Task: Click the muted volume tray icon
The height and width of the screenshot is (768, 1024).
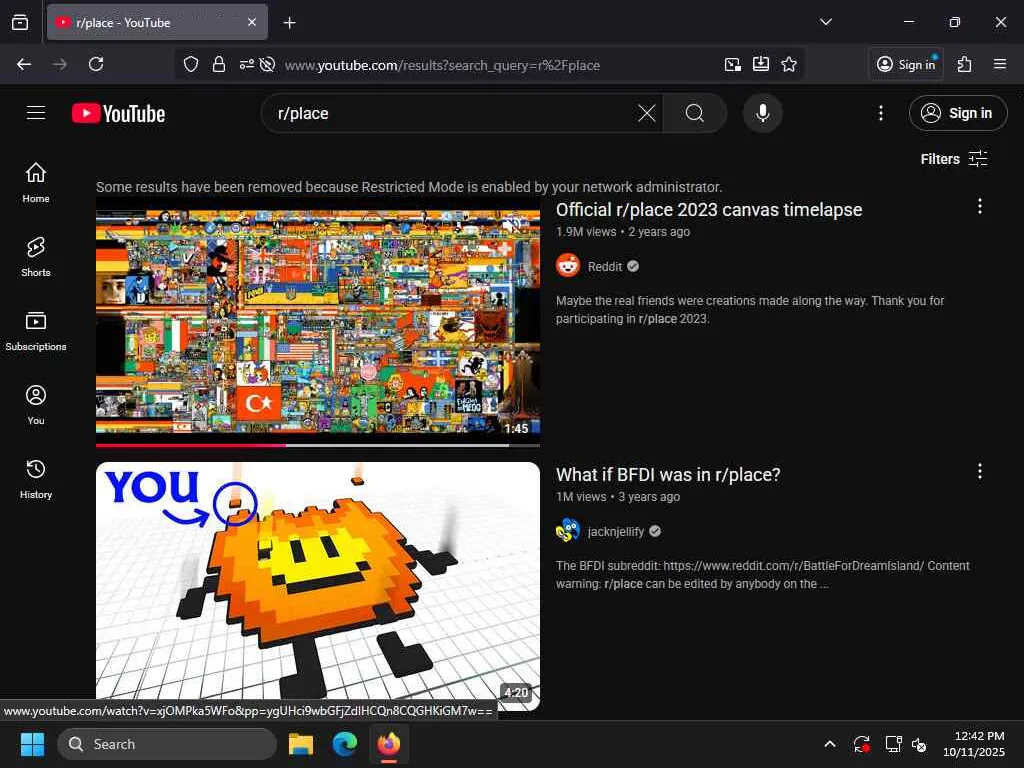Action: (x=920, y=744)
